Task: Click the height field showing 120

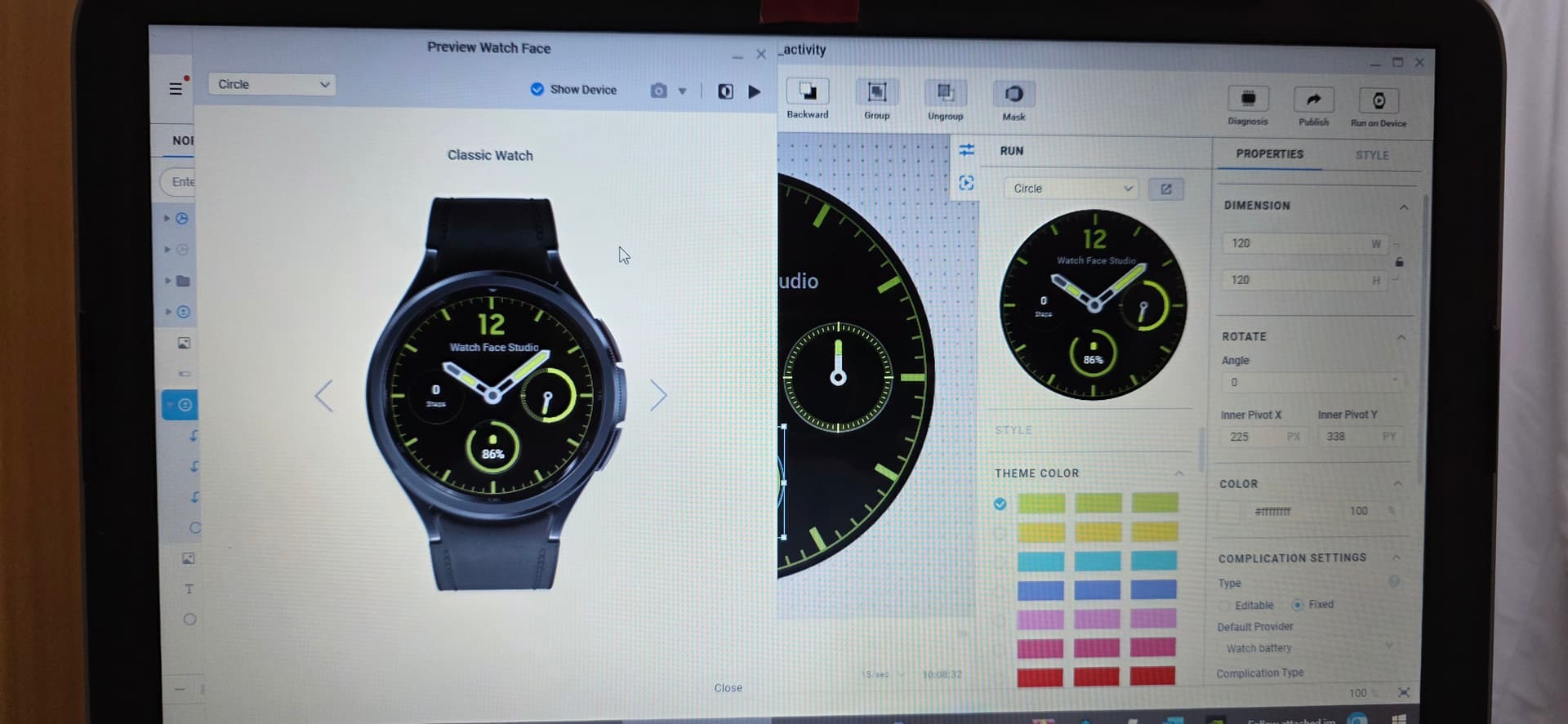Action: (1304, 280)
